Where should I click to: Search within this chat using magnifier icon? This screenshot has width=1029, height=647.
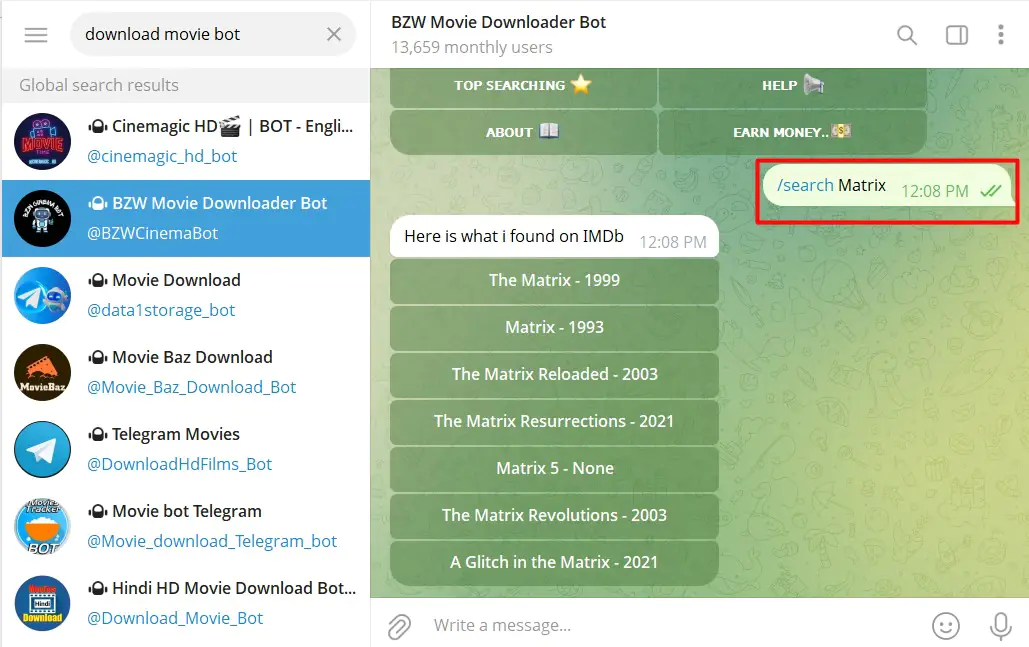click(907, 35)
